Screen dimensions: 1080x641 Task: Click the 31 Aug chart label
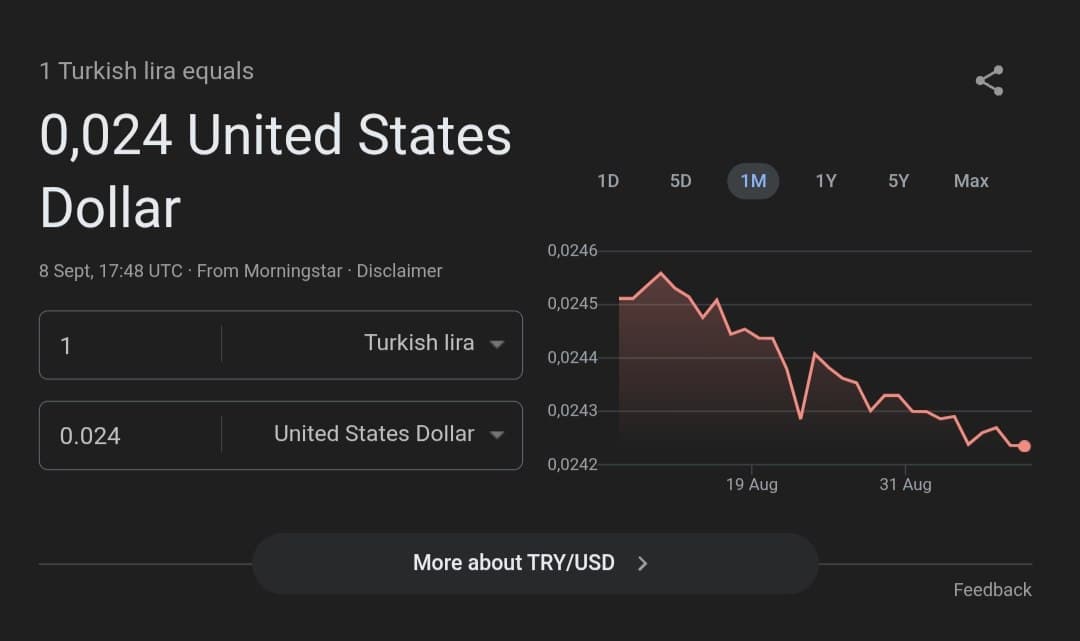tap(904, 484)
